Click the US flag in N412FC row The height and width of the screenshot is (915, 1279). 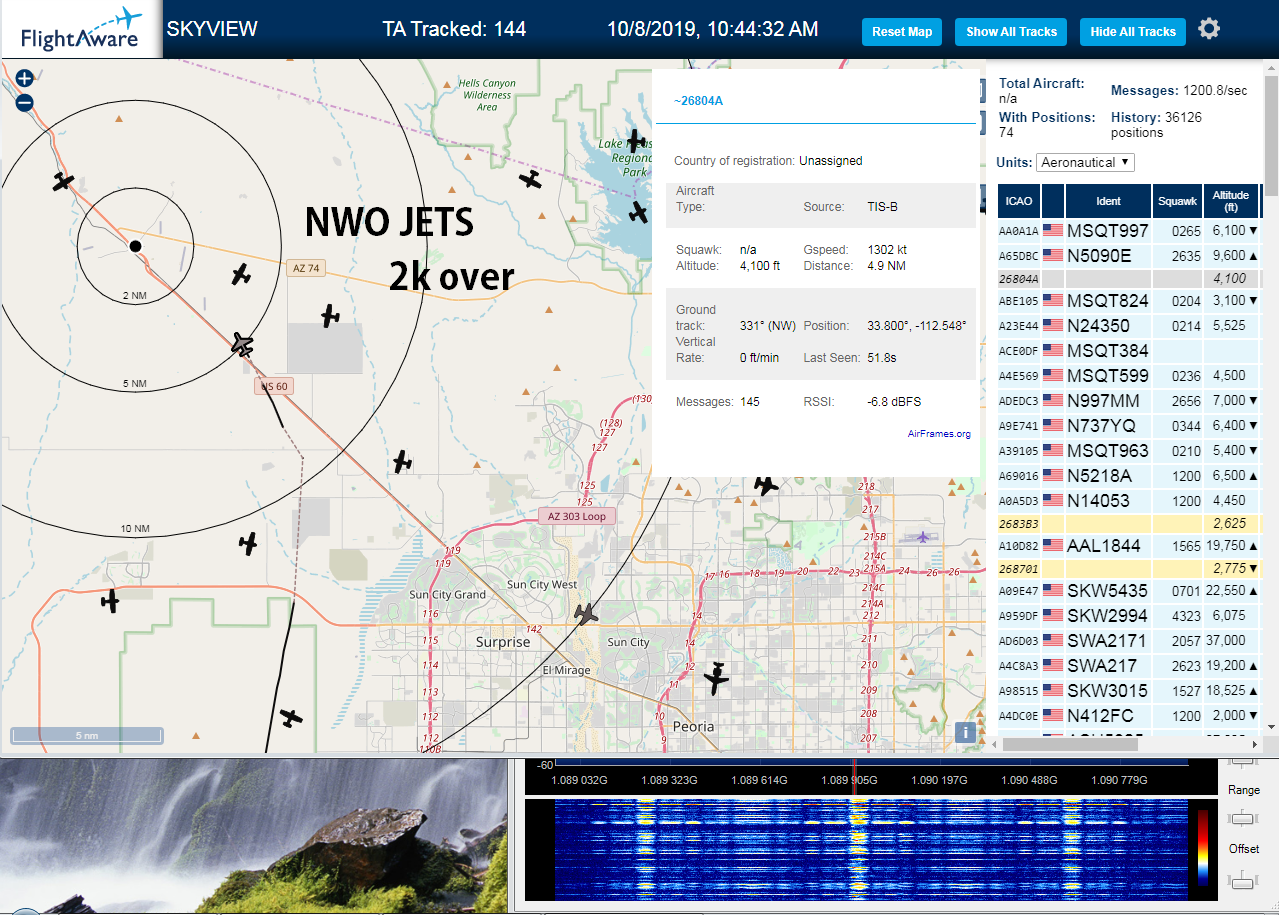1053,715
